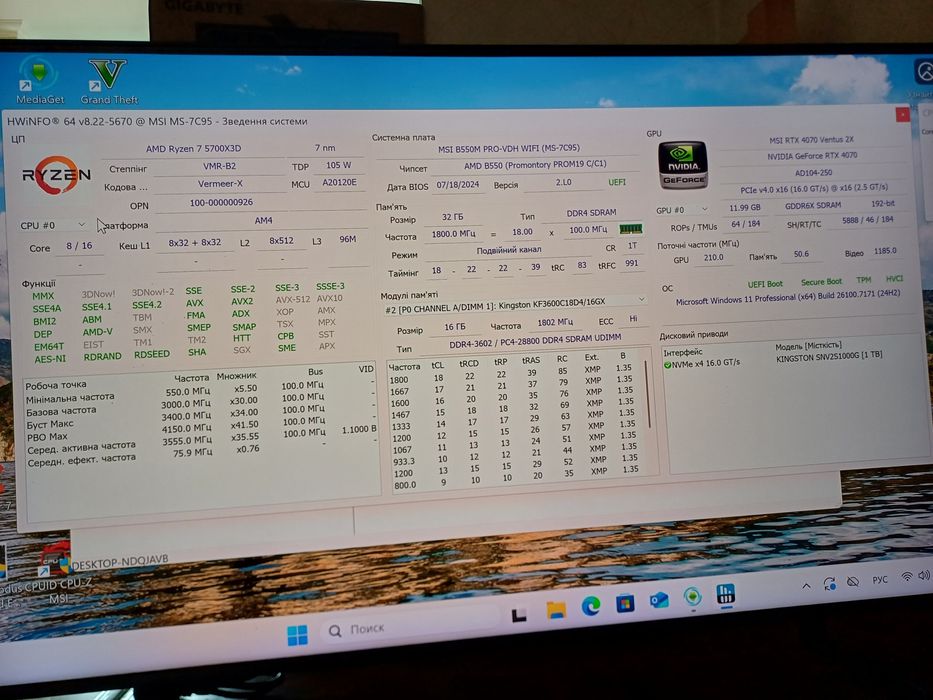Click the 1667 row in the timings table
This screenshot has width=933, height=700.
tap(512, 388)
